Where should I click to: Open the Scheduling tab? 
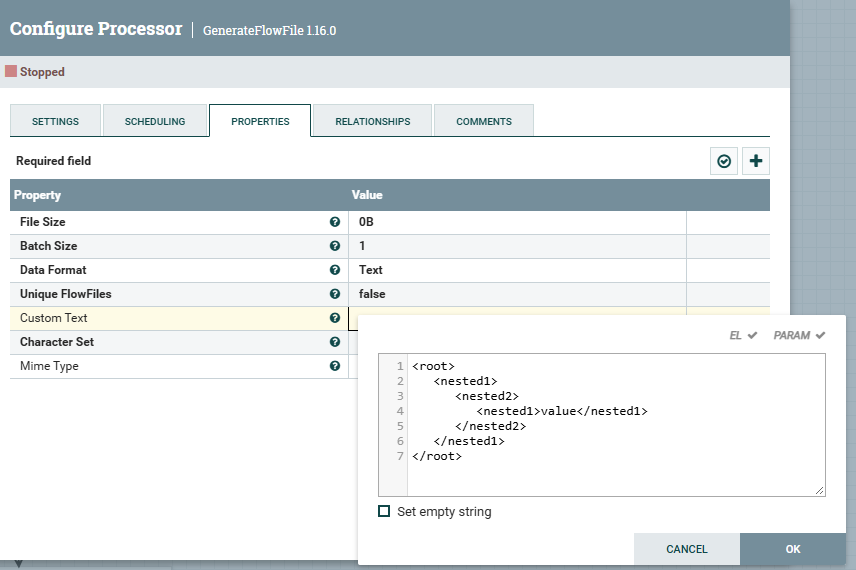click(x=155, y=121)
